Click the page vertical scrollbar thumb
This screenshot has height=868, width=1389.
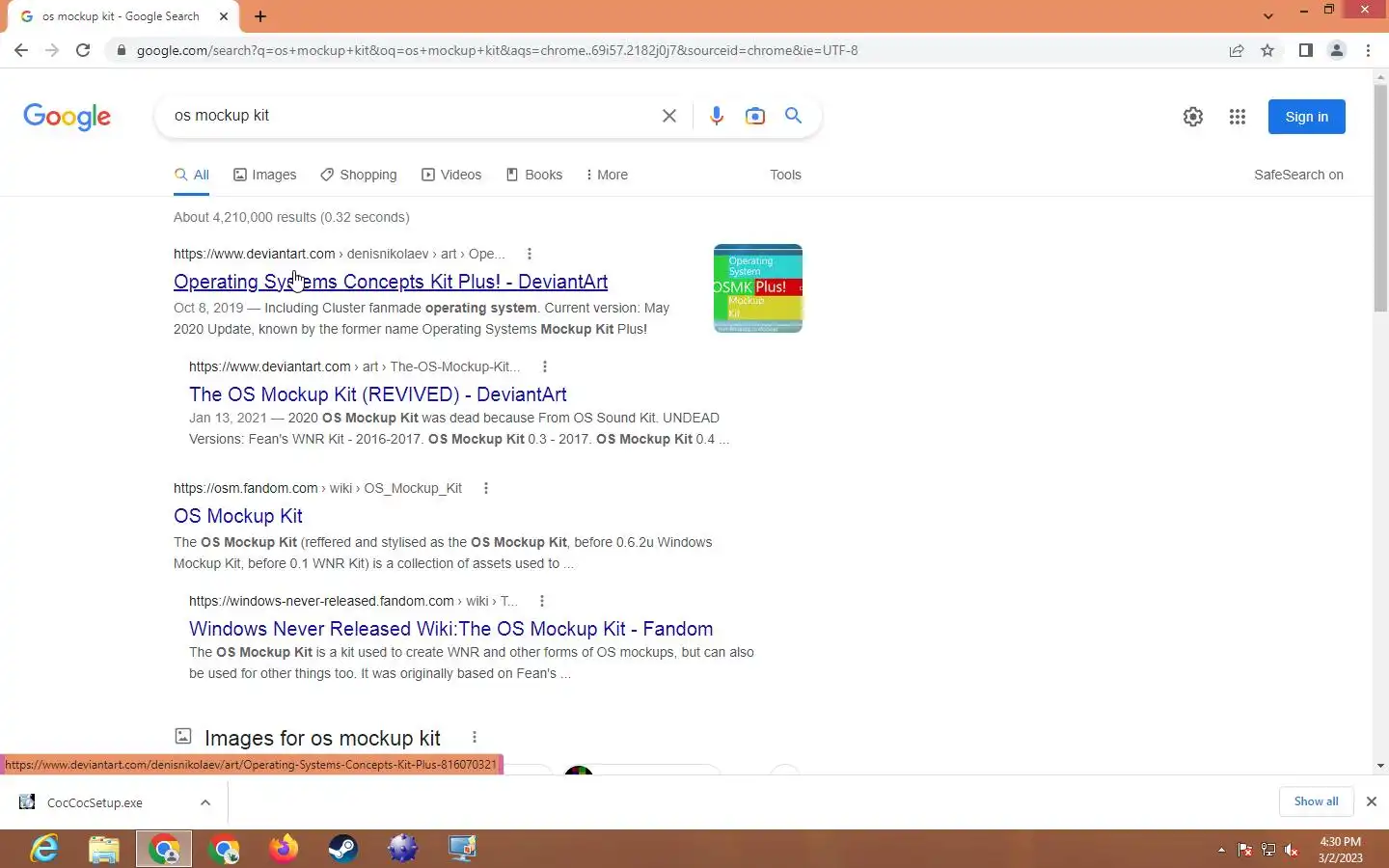pyautogui.click(x=1380, y=198)
